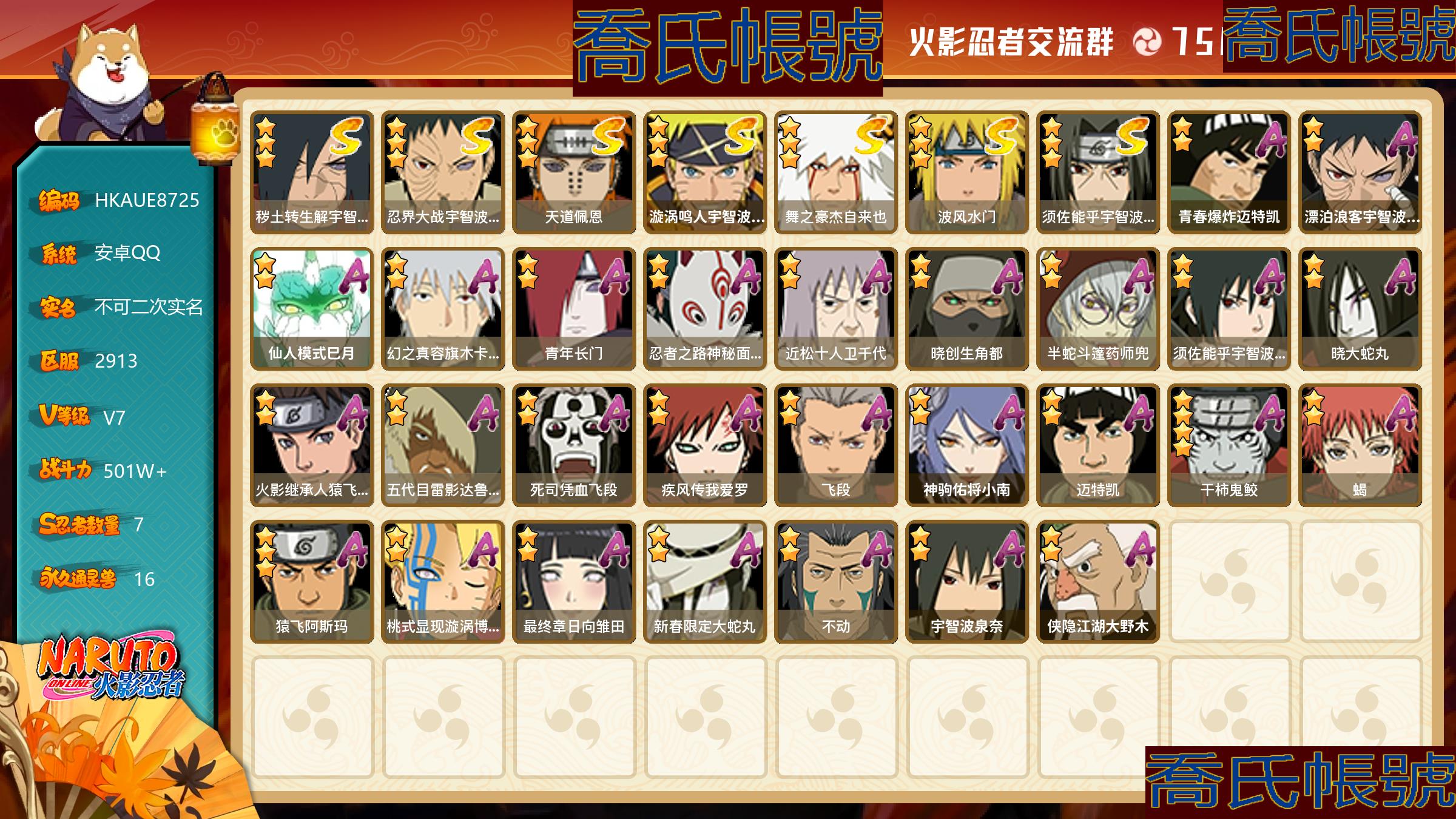This screenshot has width=1456, height=819.
Task: Open the 神驹佑将小南 card
Action: click(x=966, y=445)
